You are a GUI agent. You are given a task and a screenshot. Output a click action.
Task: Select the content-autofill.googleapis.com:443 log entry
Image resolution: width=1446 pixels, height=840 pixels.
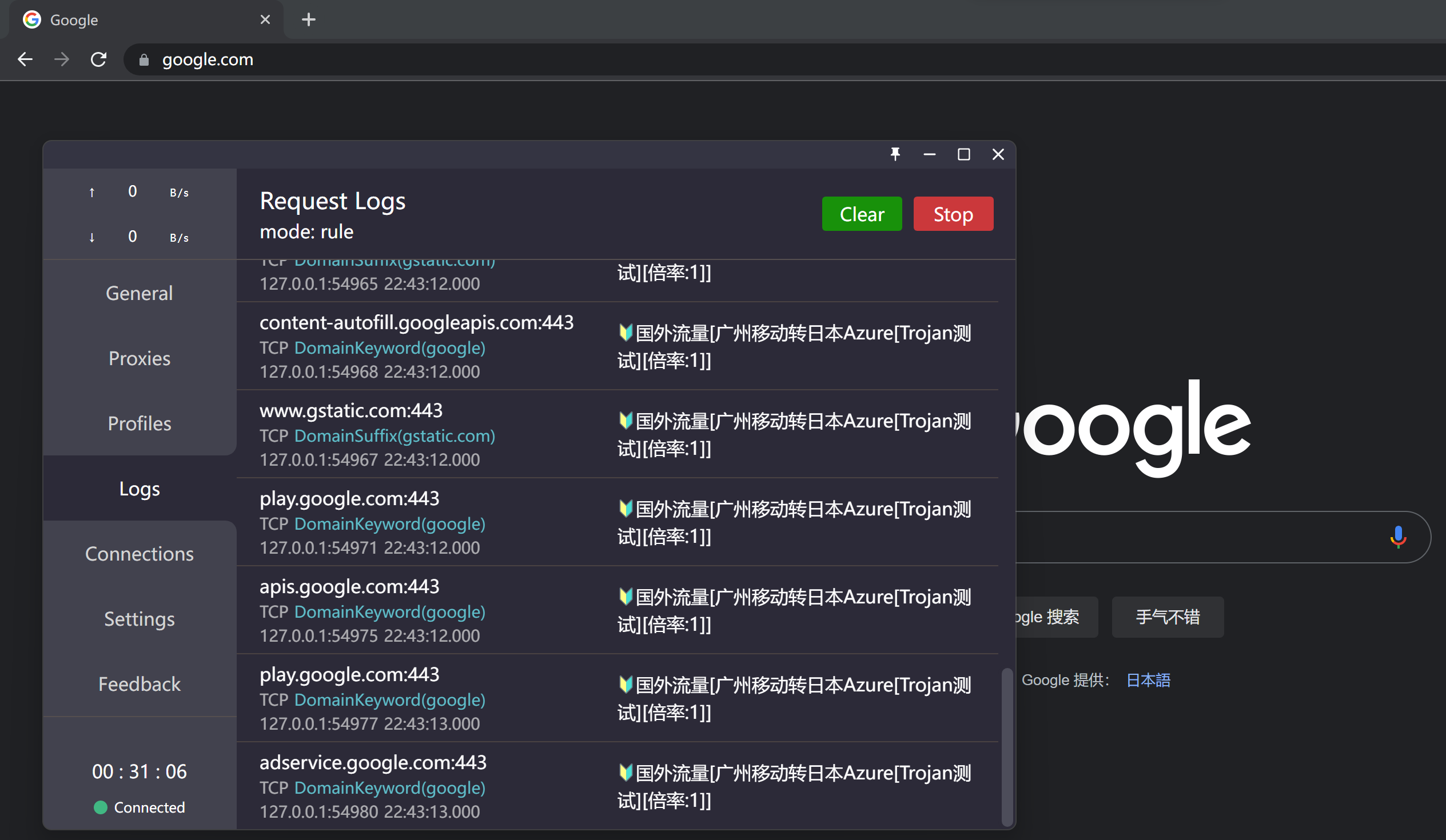[618, 346]
